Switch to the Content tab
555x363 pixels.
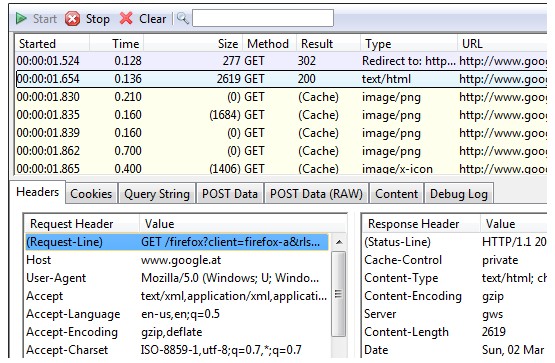396,194
